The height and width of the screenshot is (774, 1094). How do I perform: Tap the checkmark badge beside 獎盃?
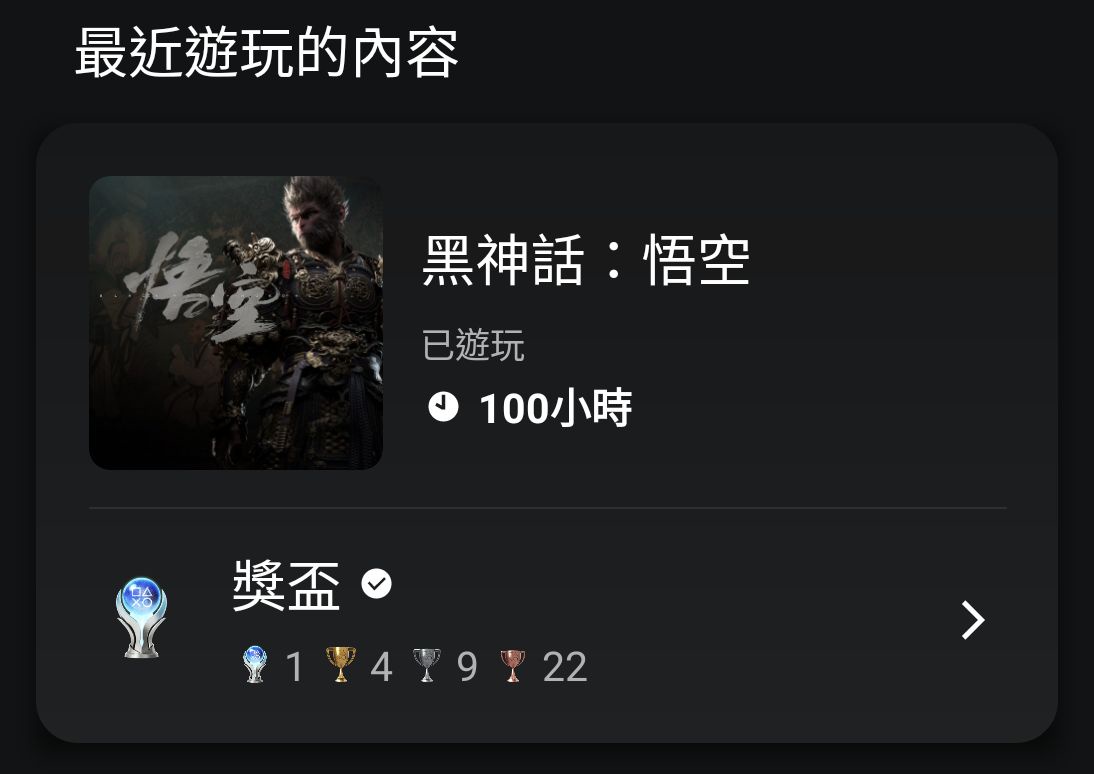pyautogui.click(x=377, y=583)
